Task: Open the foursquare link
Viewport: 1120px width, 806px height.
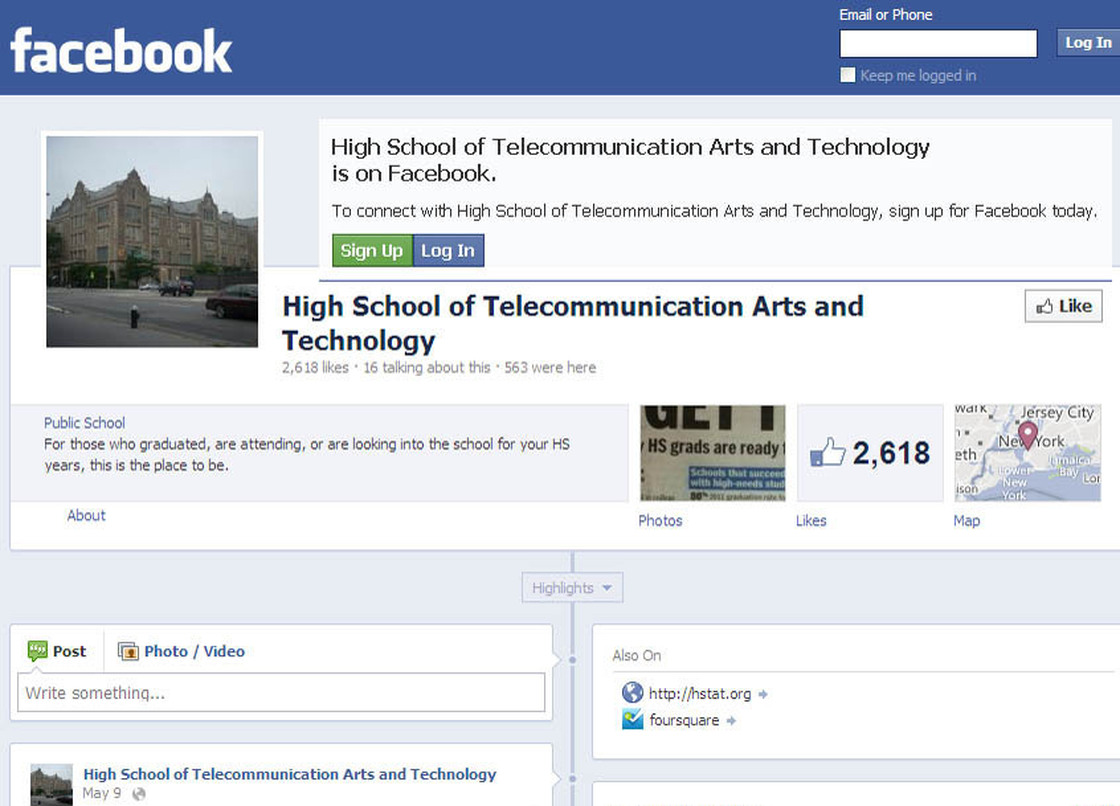Action: click(684, 720)
